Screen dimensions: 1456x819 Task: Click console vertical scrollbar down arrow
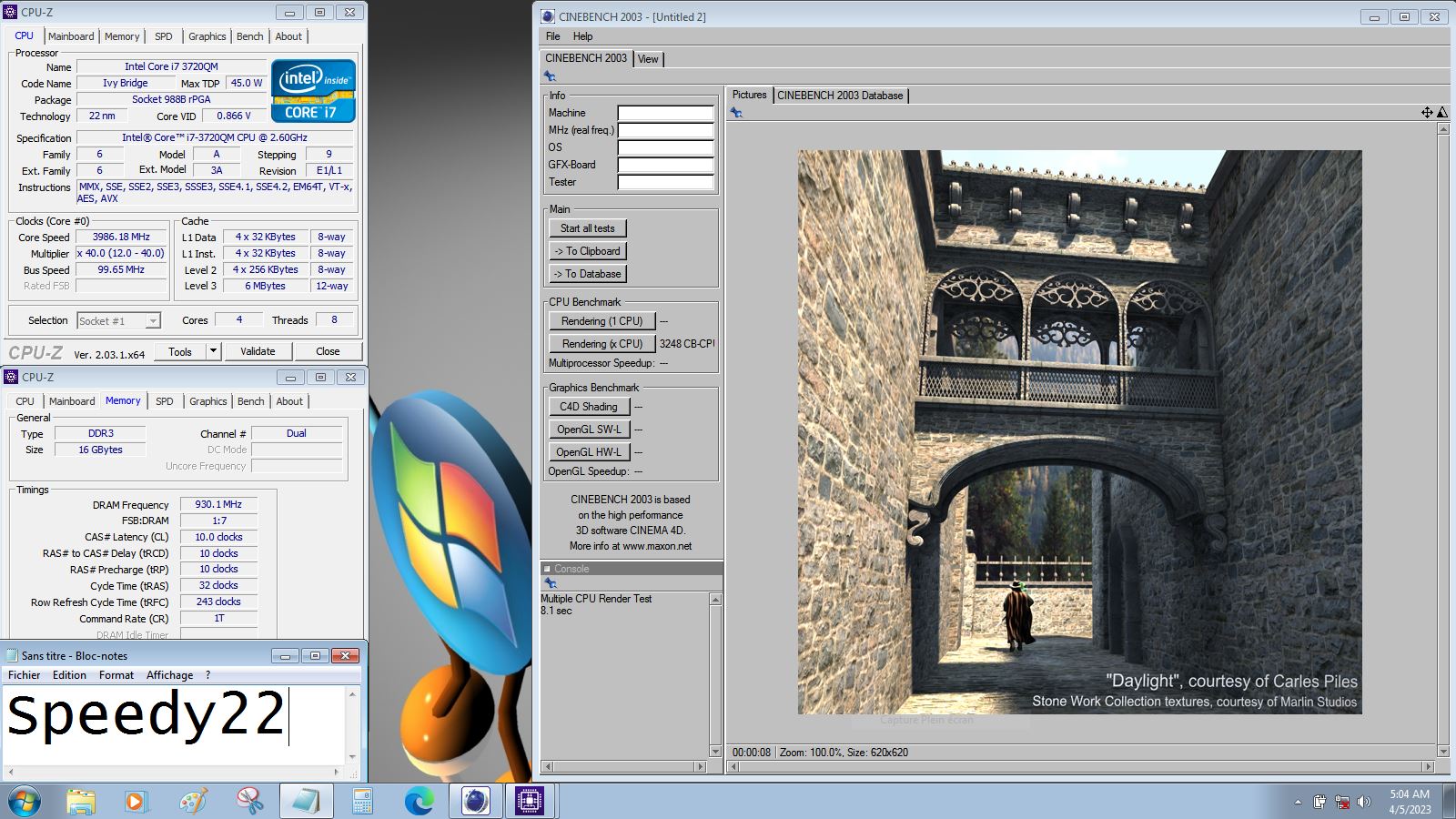pyautogui.click(x=715, y=752)
